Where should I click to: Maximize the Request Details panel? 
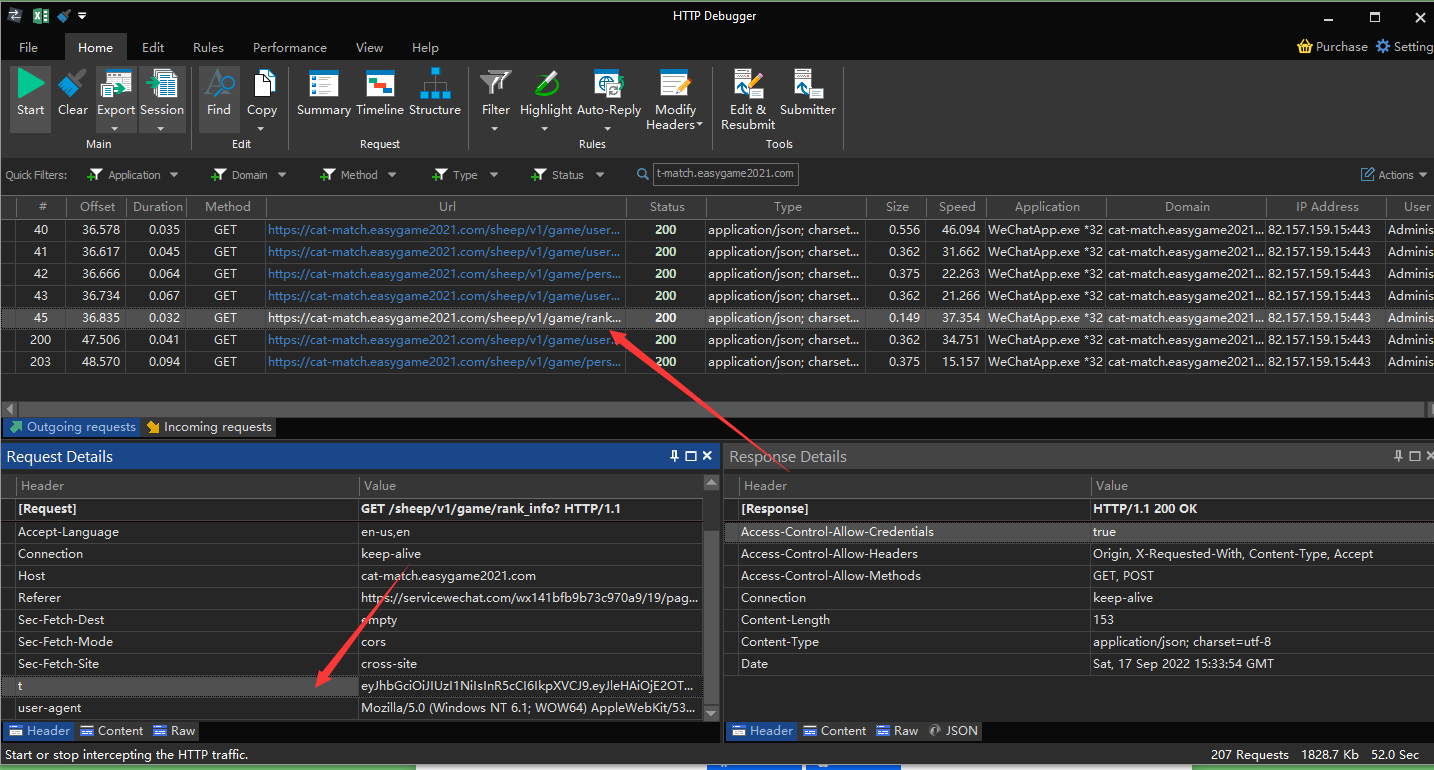pos(690,456)
